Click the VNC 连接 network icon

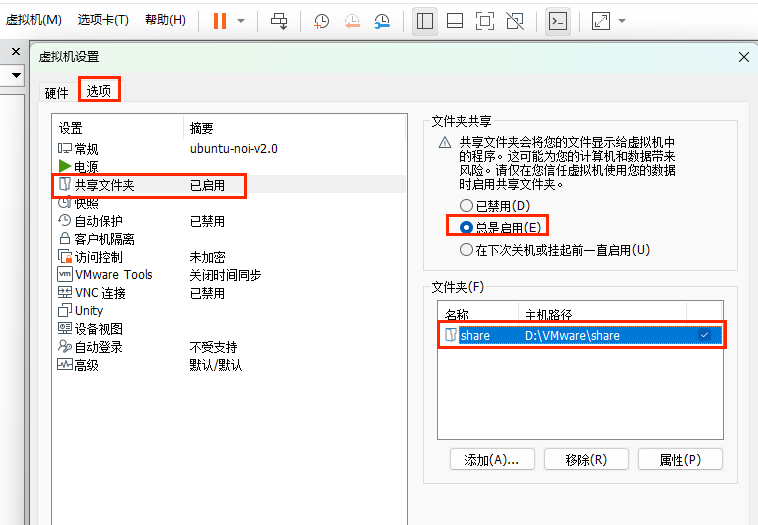65,292
